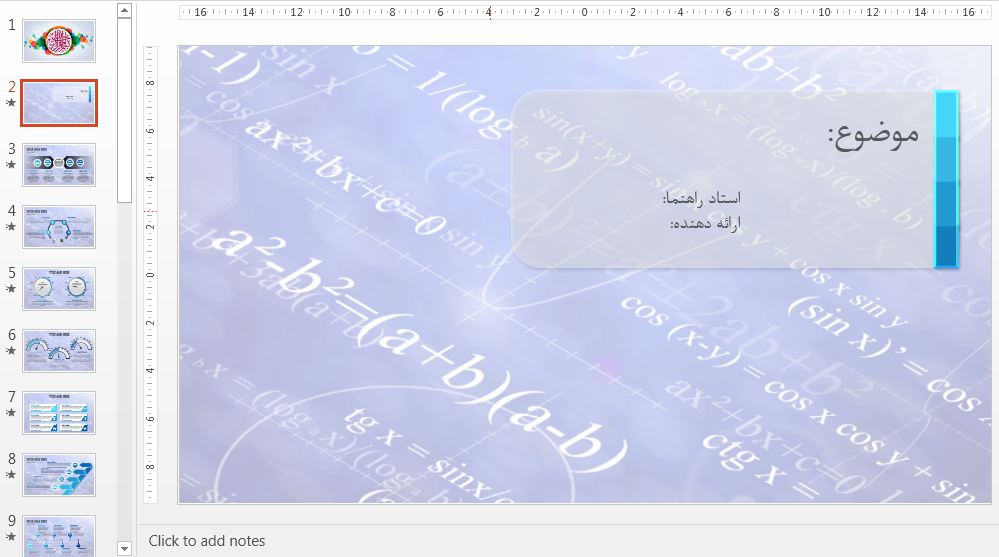
Task: Select slide 7 thumbnail
Action: click(x=59, y=412)
